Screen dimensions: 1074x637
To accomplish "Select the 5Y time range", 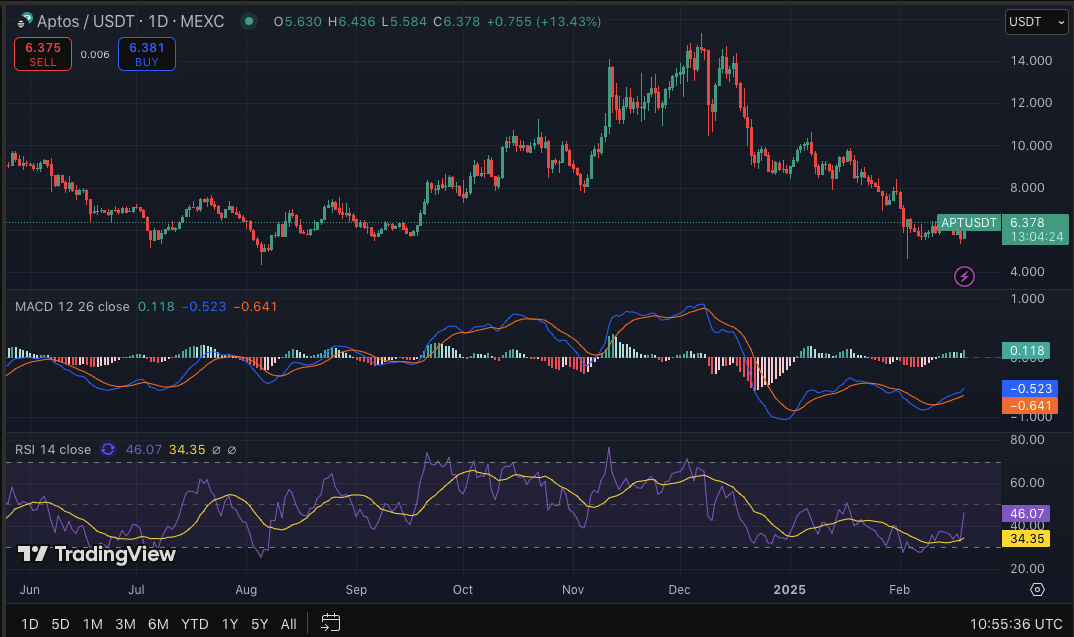I will (260, 624).
